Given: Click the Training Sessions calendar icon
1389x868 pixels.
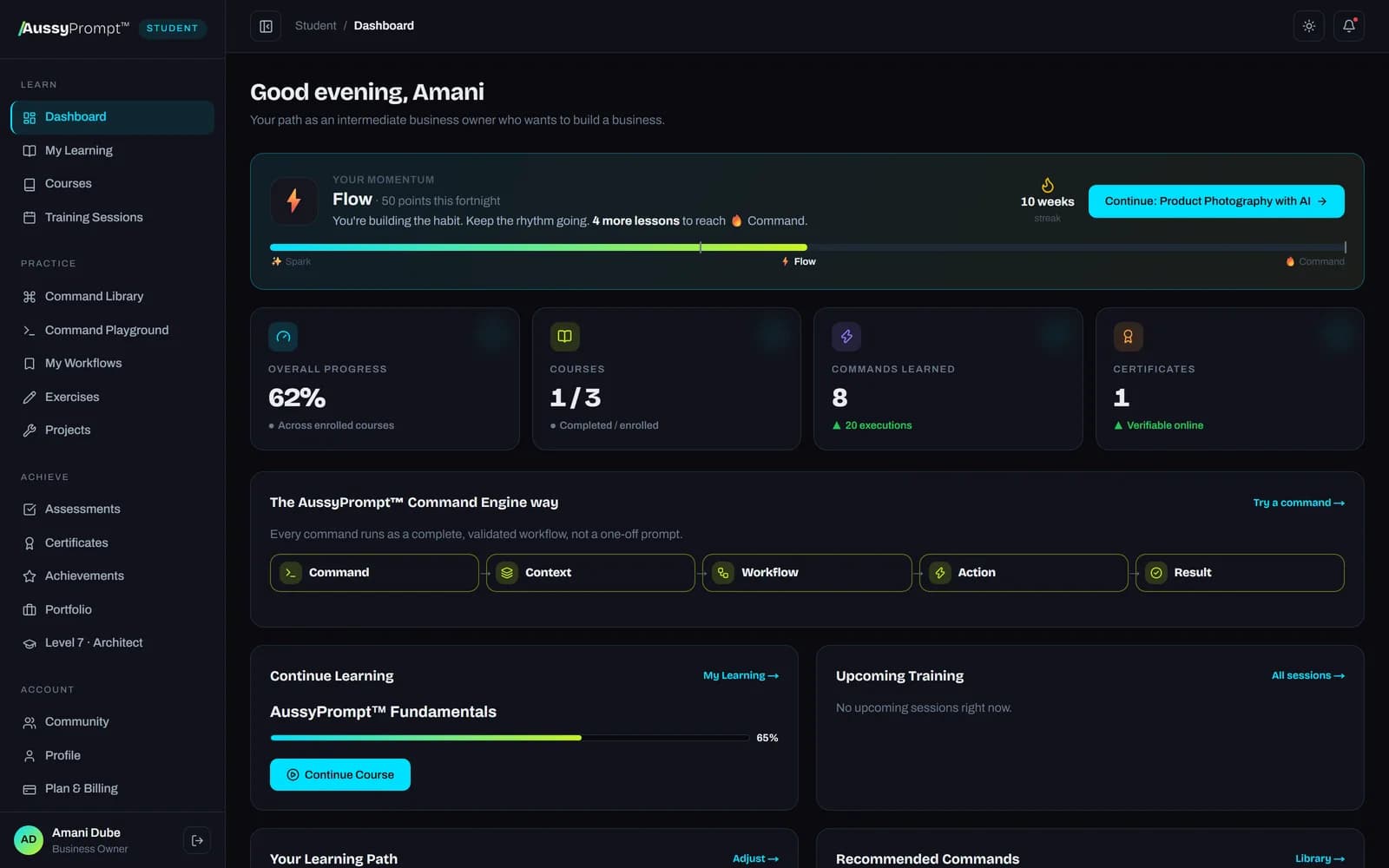Looking at the screenshot, I should (x=30, y=218).
